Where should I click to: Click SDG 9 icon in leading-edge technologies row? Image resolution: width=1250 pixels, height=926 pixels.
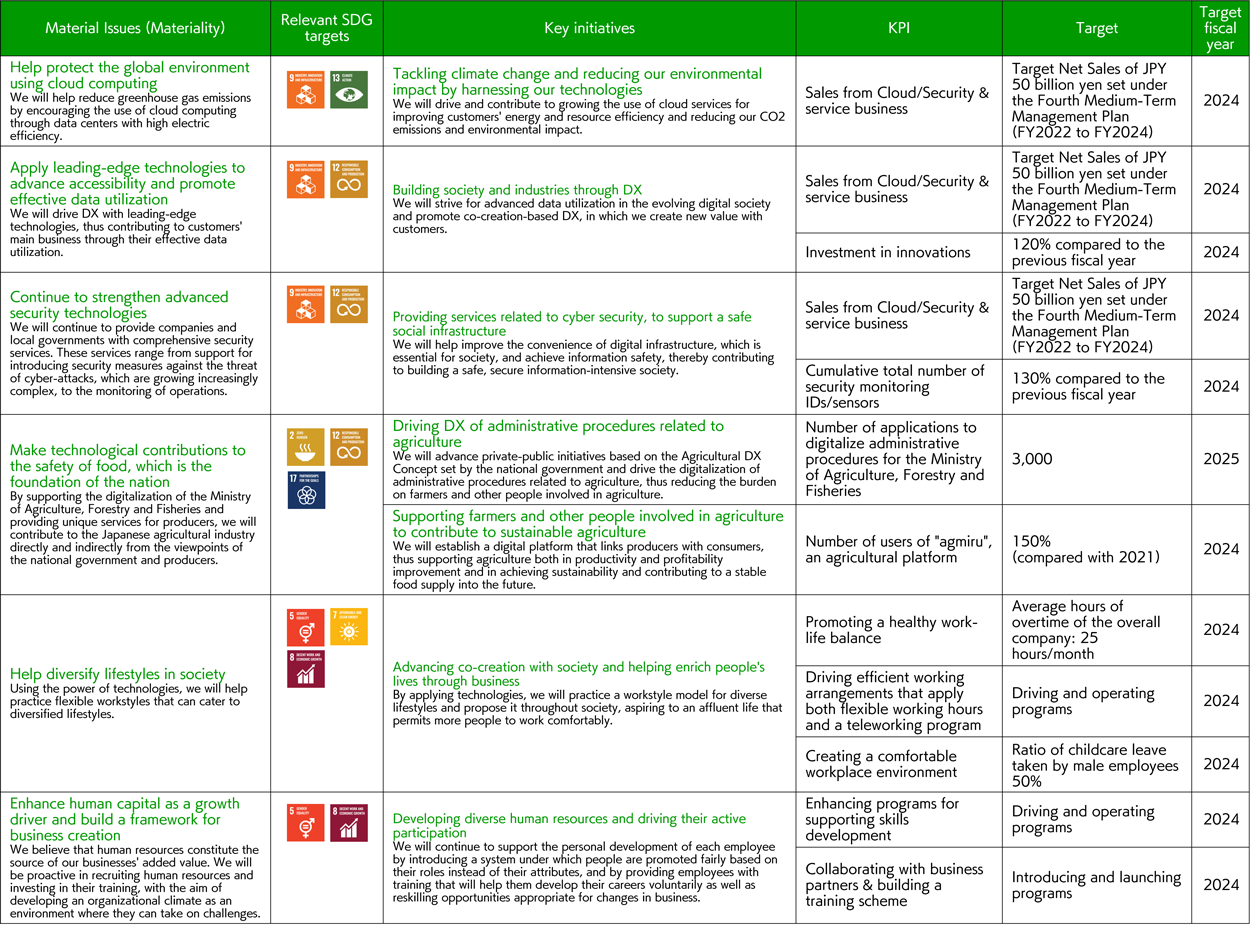tap(305, 179)
